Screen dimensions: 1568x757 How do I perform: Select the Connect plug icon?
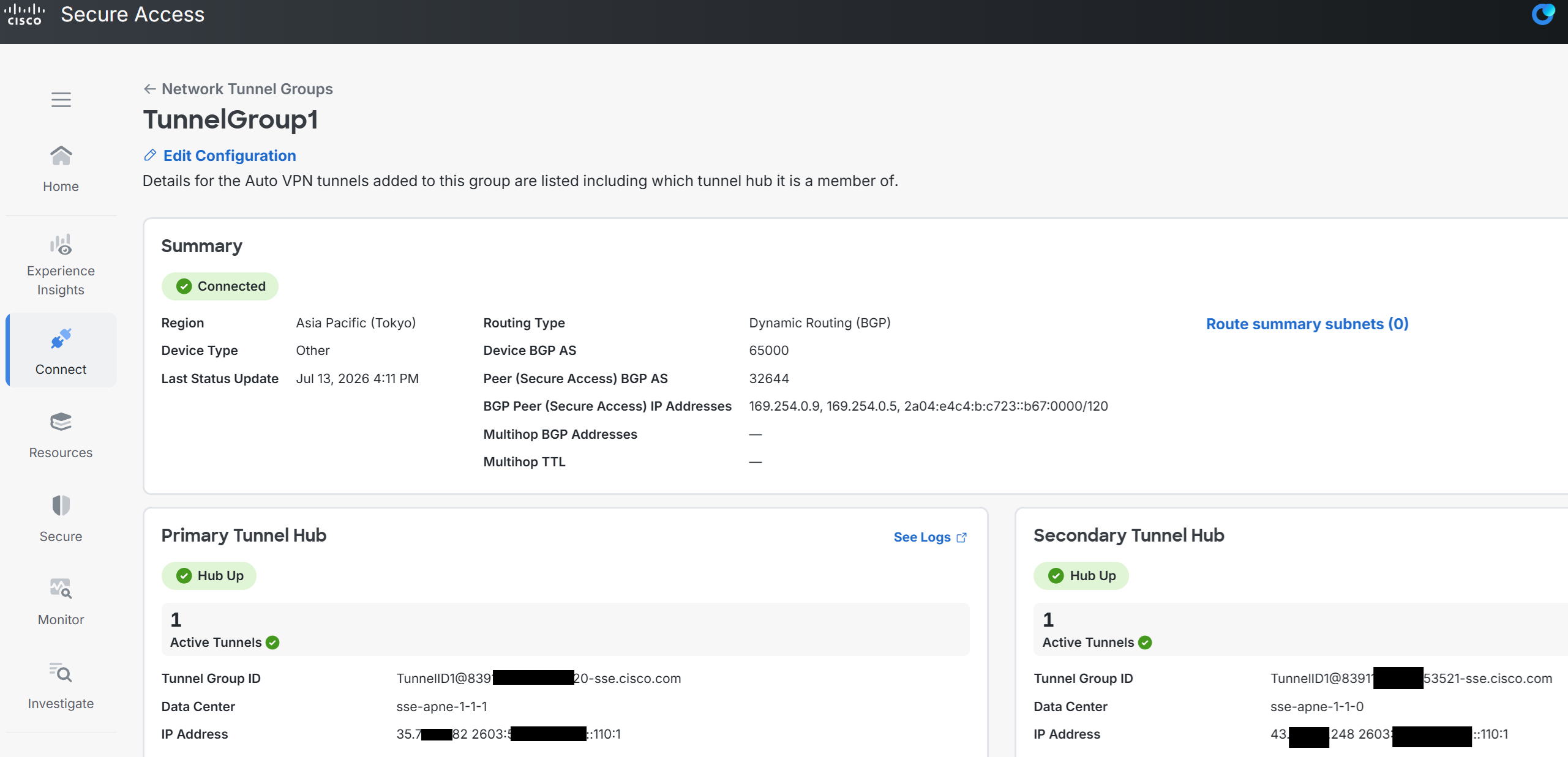tap(61, 338)
